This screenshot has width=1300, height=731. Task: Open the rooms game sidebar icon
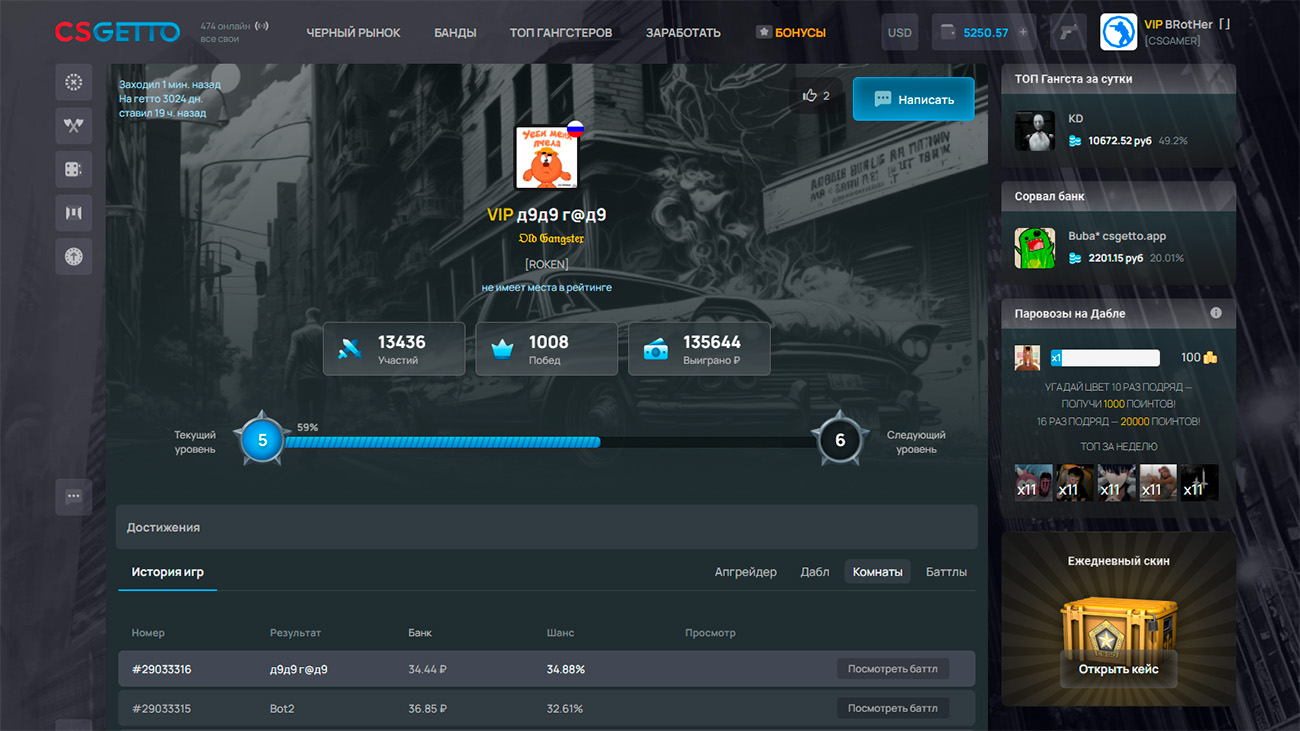point(73,213)
